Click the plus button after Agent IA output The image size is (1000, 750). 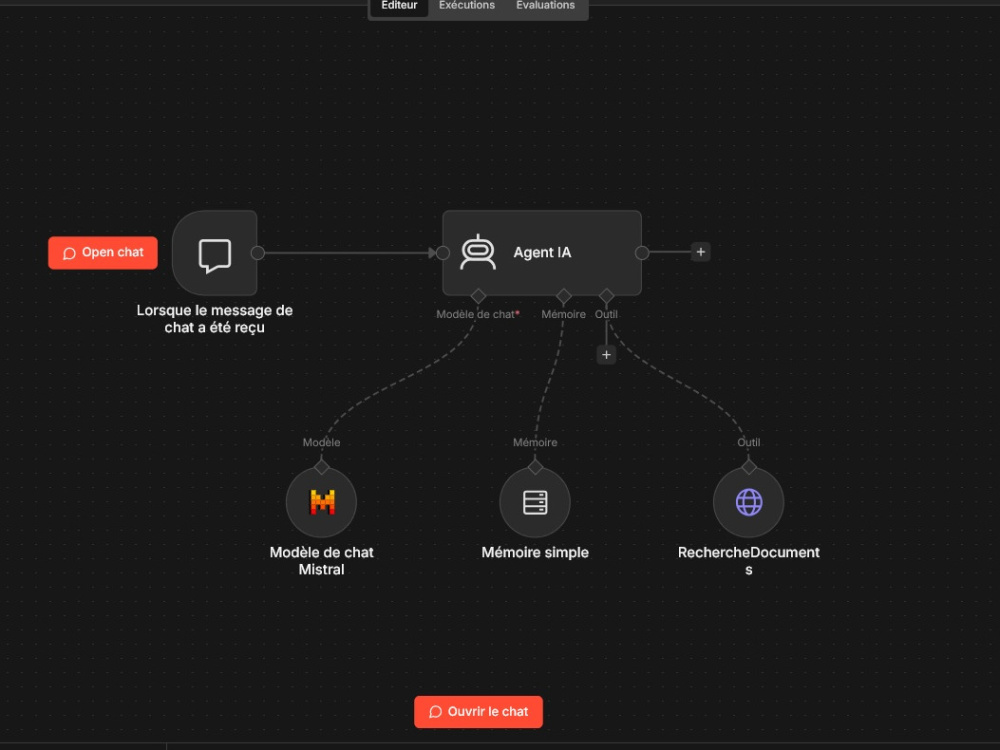pyautogui.click(x=701, y=252)
